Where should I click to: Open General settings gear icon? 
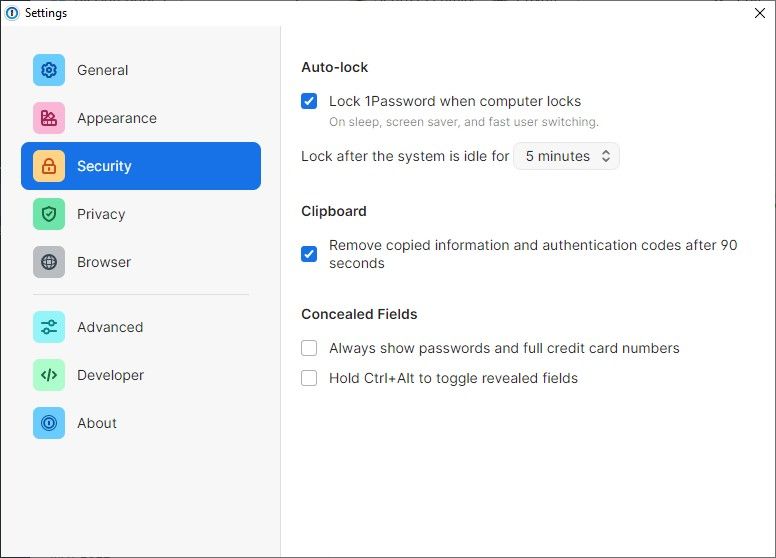[x=49, y=70]
